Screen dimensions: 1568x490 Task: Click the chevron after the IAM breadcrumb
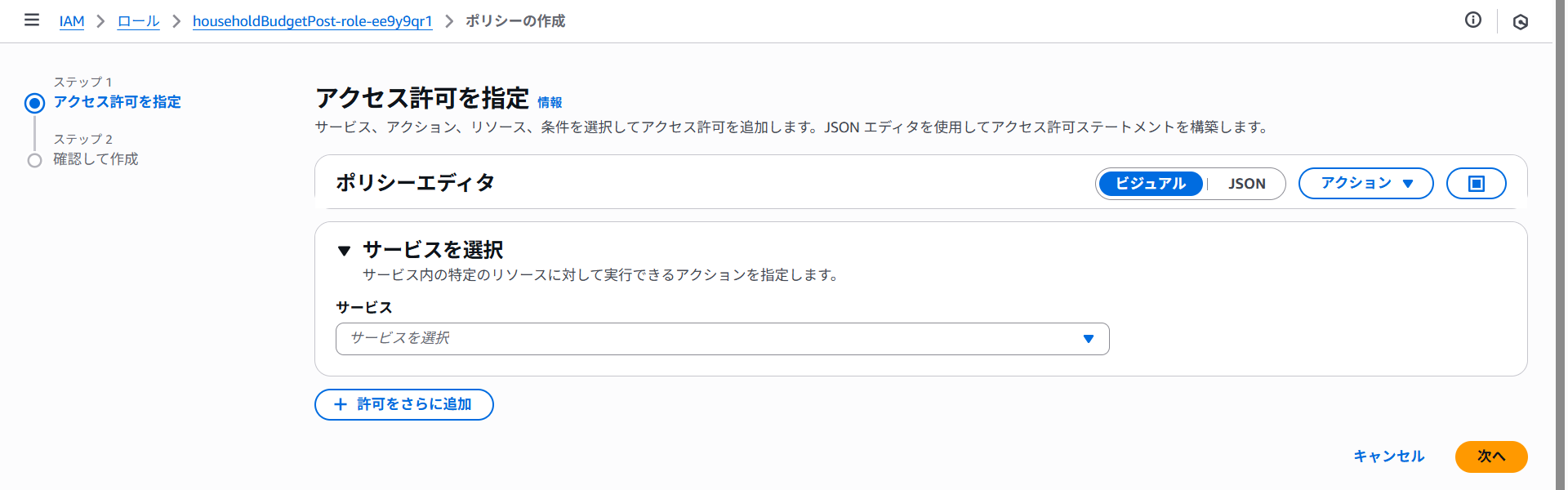(x=101, y=21)
